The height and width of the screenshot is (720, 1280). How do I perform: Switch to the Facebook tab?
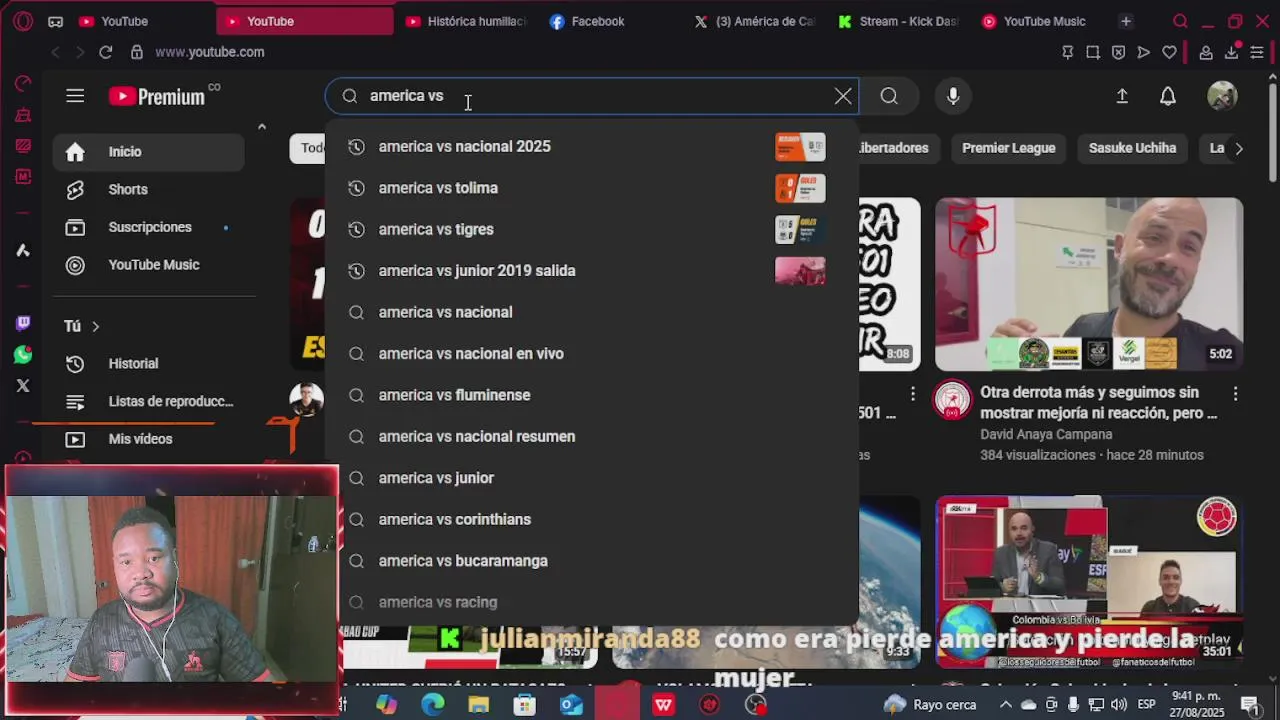pyautogui.click(x=587, y=21)
